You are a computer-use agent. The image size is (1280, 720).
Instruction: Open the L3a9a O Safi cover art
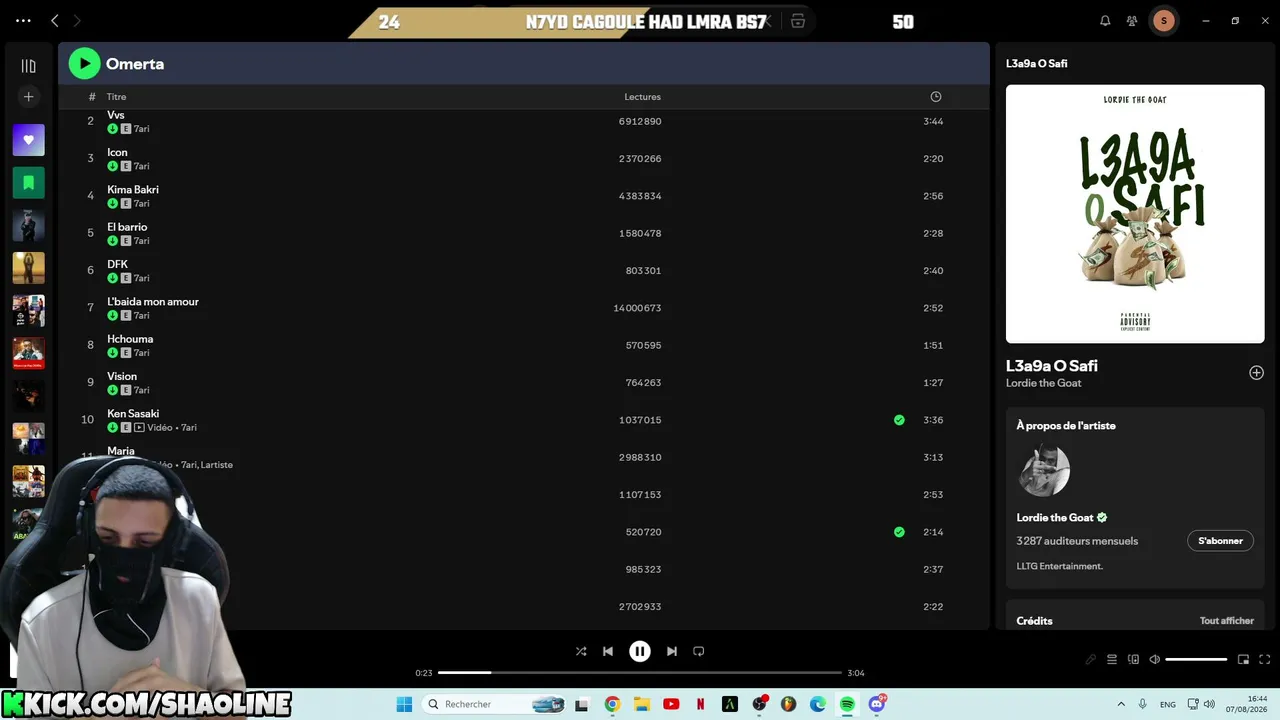coord(1135,214)
